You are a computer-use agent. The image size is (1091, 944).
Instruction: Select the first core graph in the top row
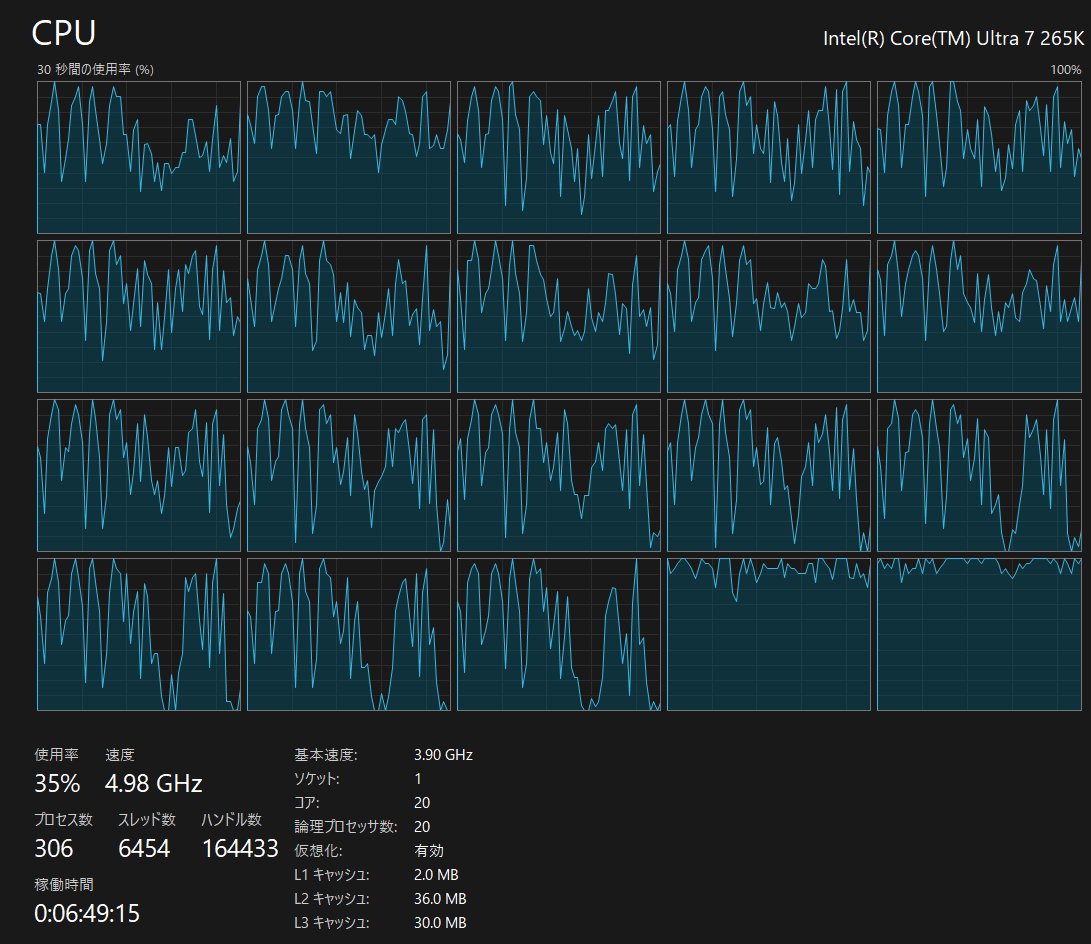pos(138,157)
